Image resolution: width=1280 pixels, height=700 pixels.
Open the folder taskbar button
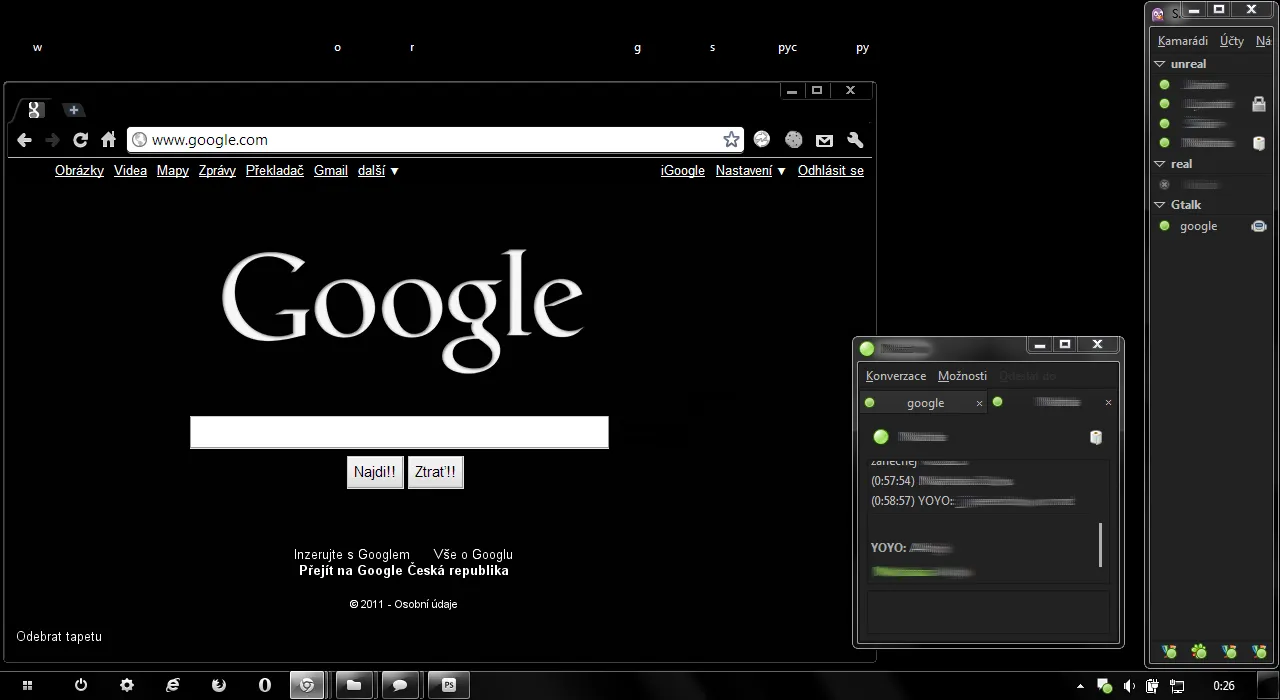[354, 685]
